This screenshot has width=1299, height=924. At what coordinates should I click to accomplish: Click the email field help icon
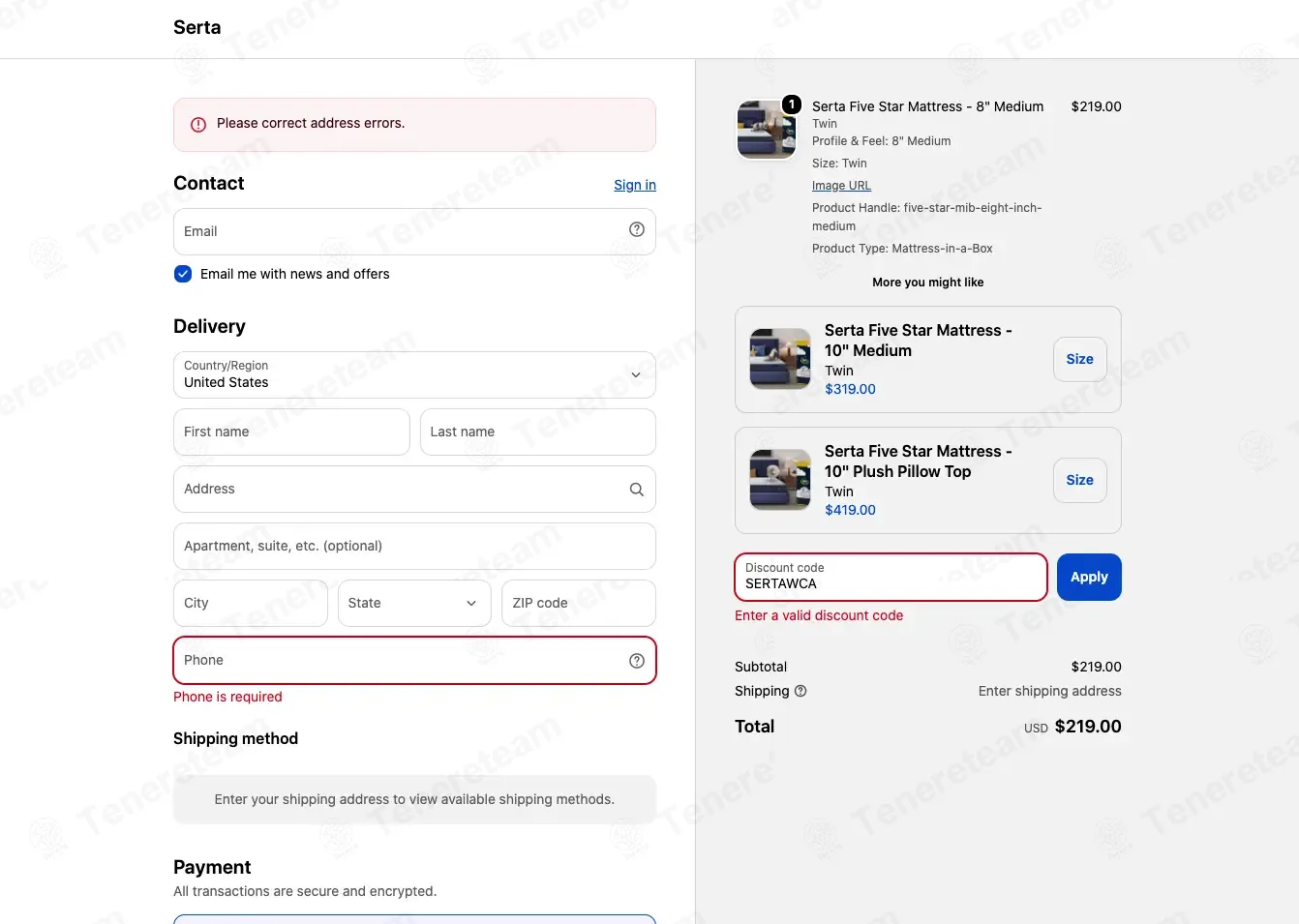click(637, 230)
